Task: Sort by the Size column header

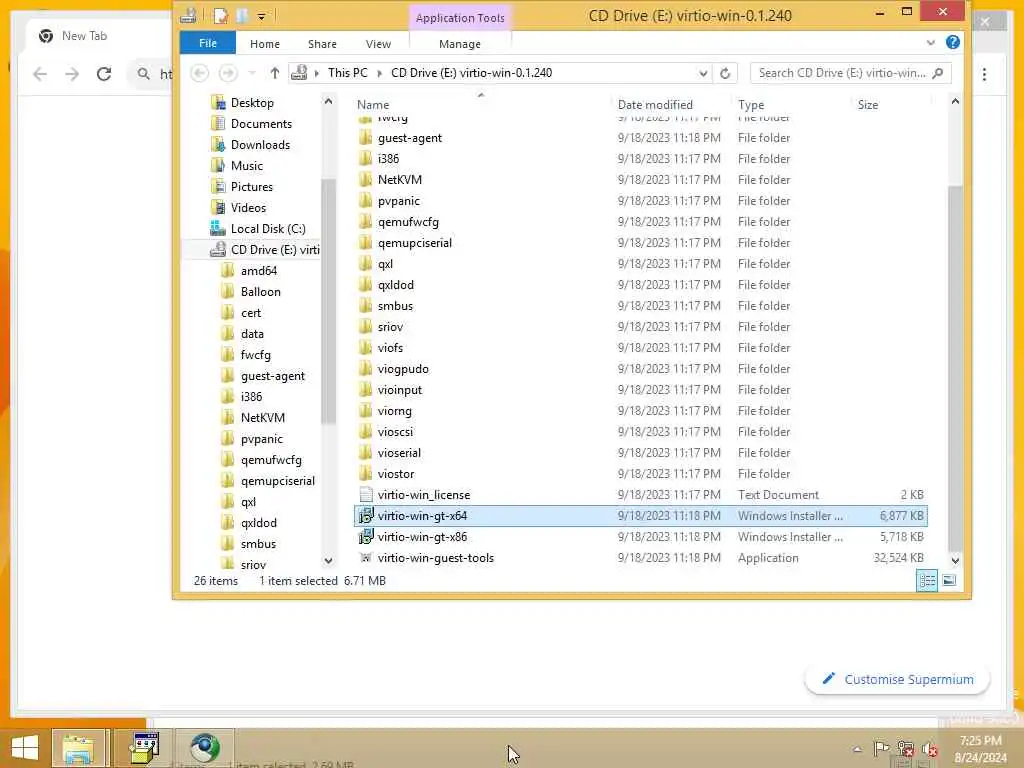Action: point(867,104)
